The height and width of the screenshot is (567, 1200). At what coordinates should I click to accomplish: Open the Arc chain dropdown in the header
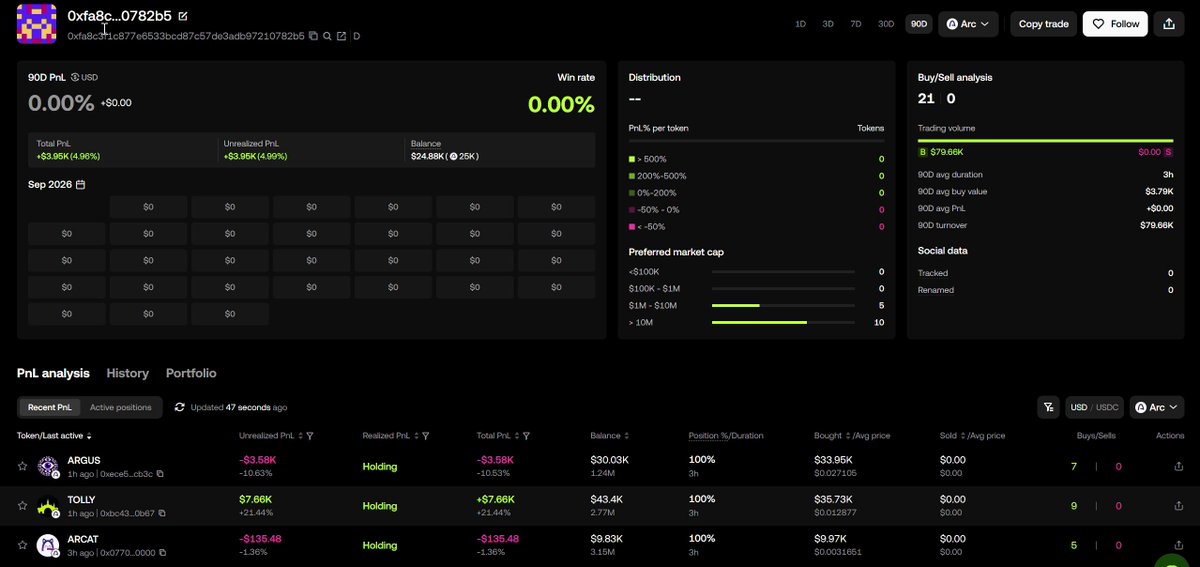tap(968, 24)
